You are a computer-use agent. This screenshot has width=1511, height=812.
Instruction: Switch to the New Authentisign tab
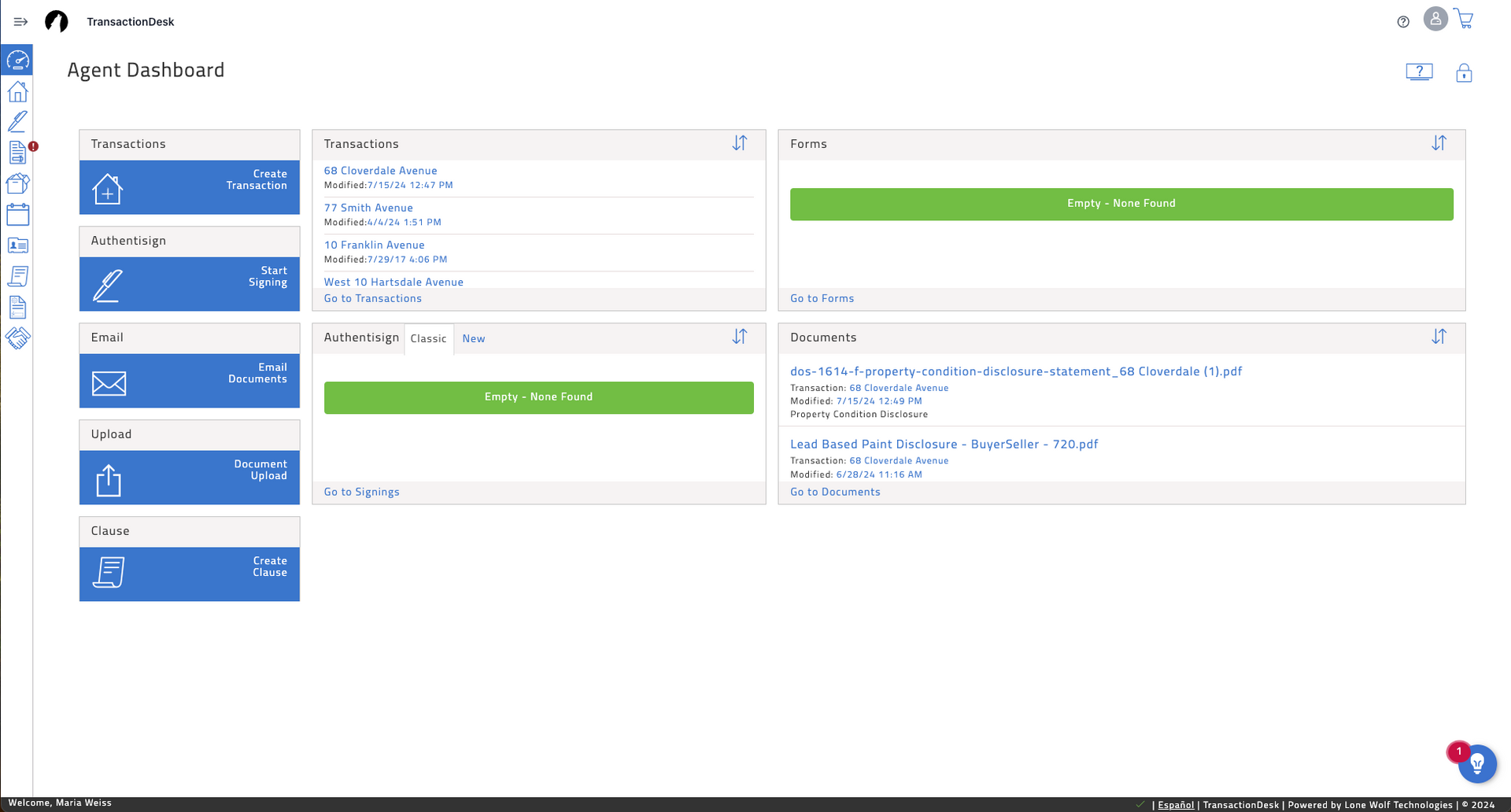(x=474, y=339)
